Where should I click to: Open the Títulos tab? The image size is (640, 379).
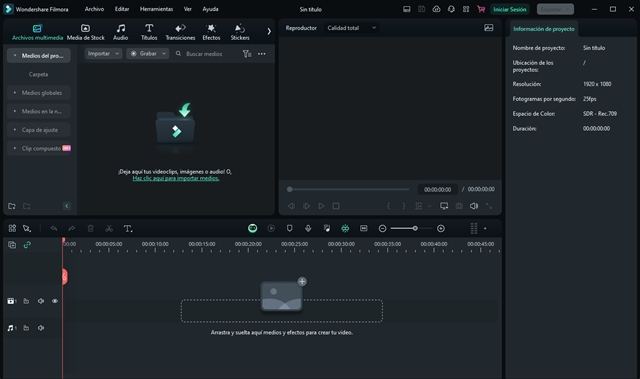click(x=149, y=32)
